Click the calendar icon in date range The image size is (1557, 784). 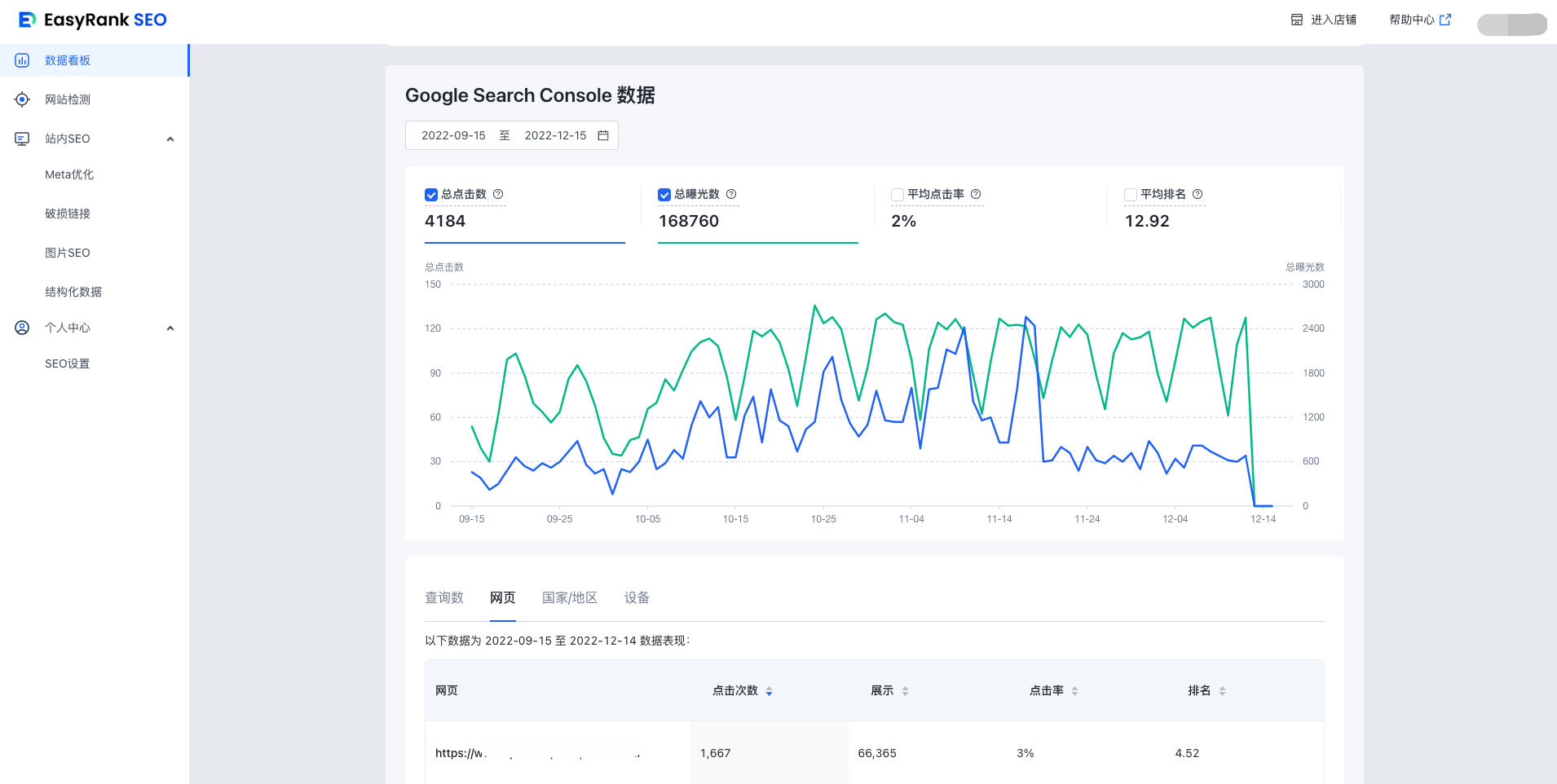603,135
